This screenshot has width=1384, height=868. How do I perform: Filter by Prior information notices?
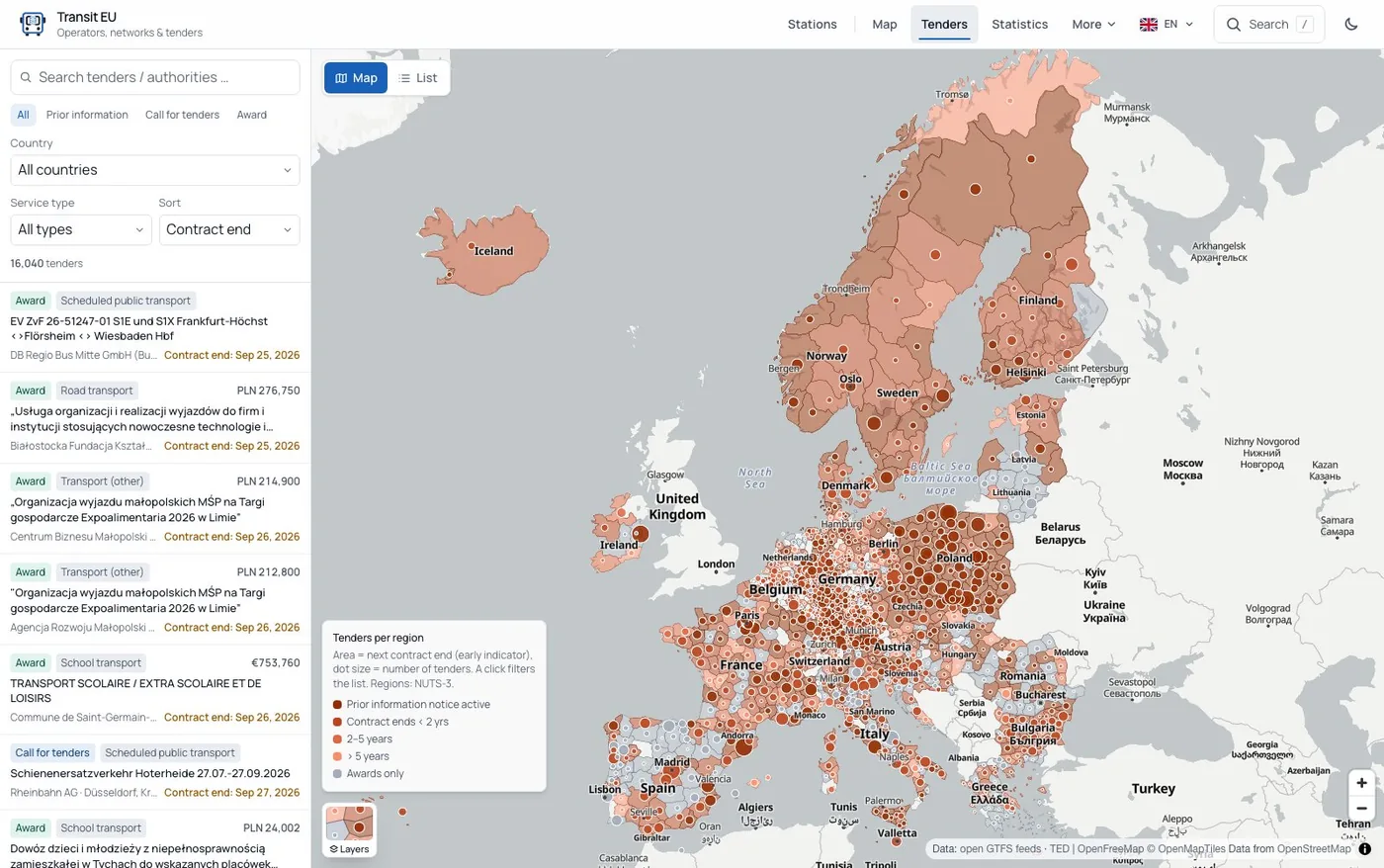click(87, 115)
